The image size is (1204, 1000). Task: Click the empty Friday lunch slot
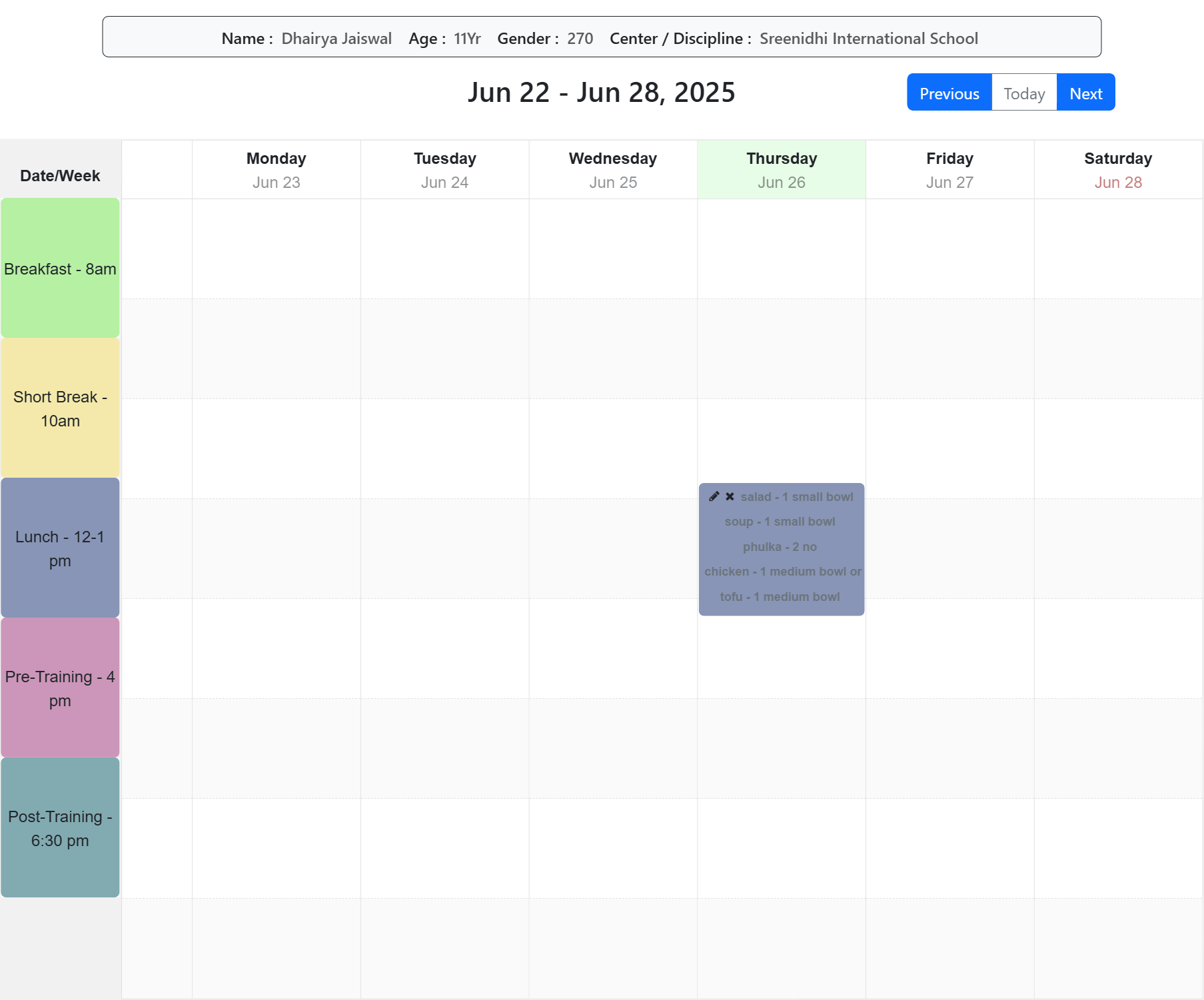coord(949,548)
